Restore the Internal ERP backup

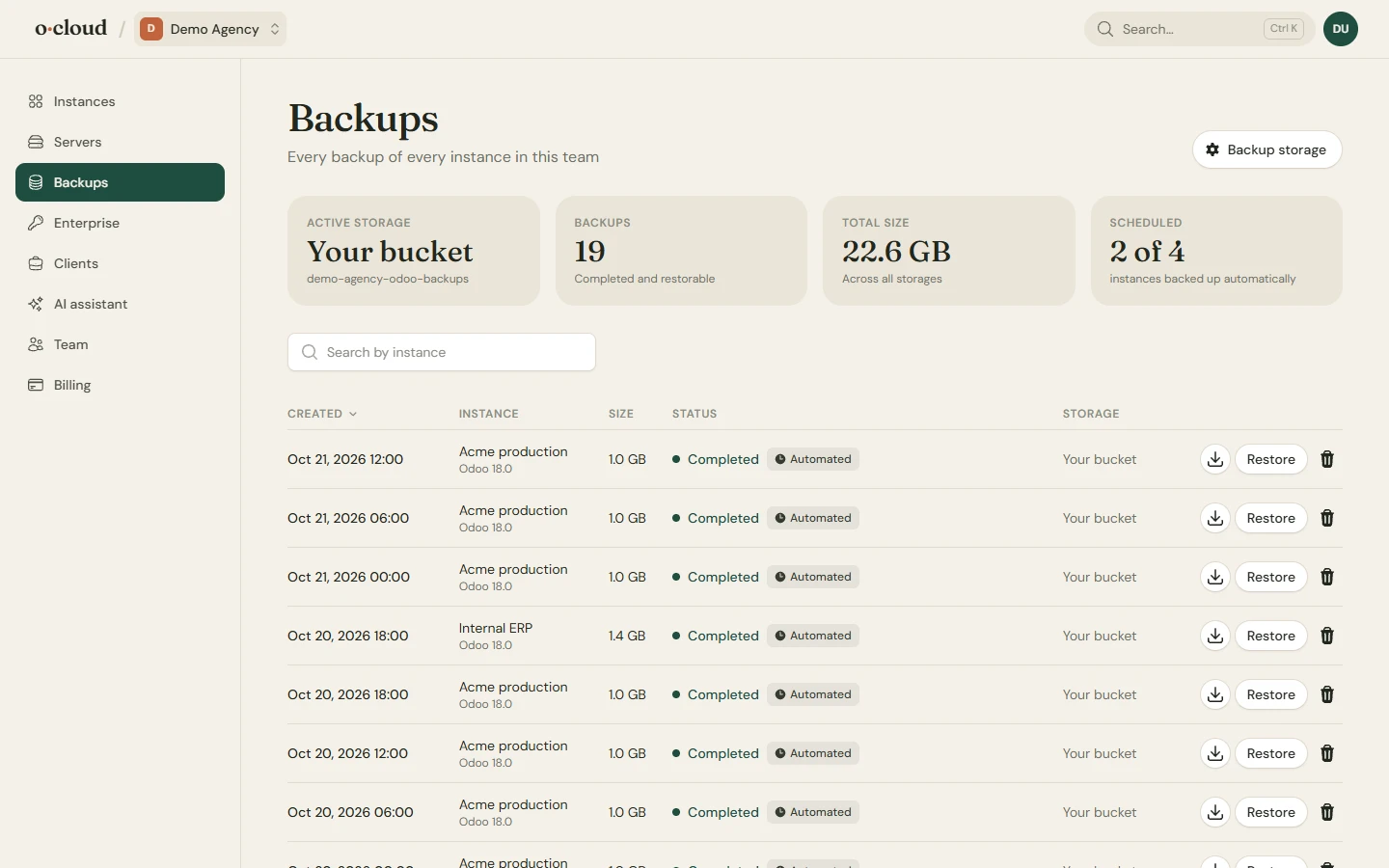(x=1271, y=636)
